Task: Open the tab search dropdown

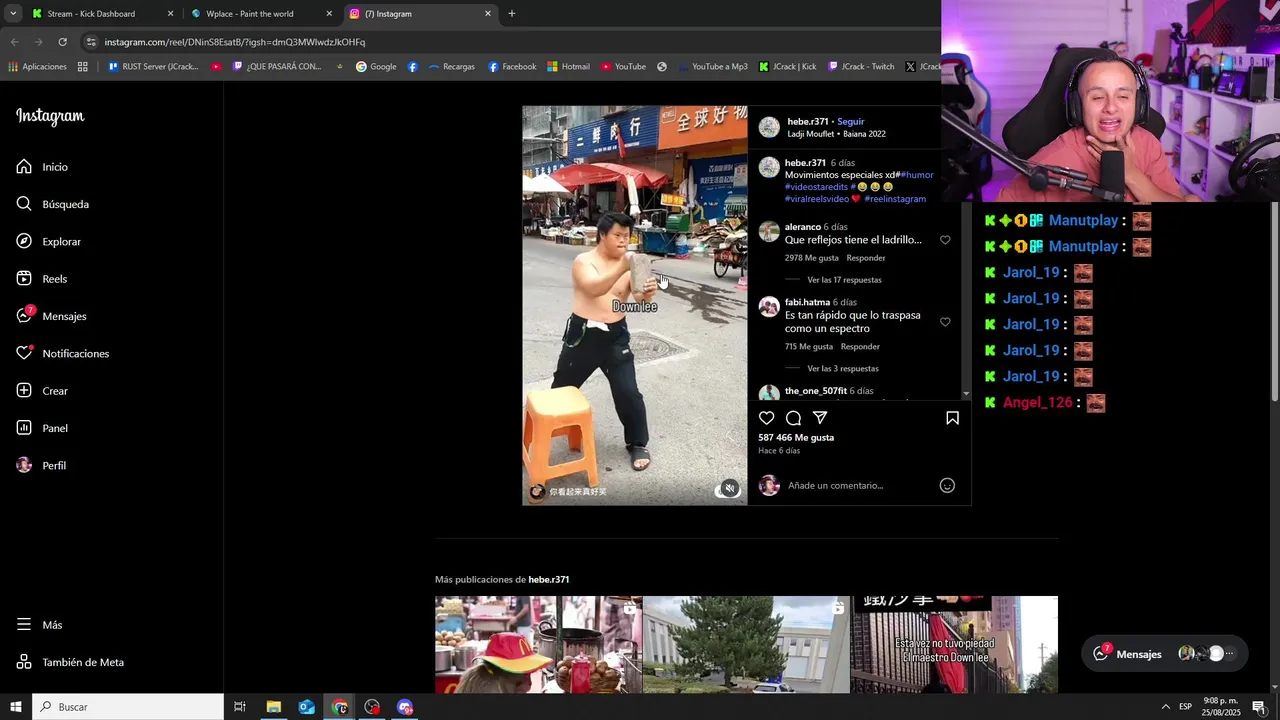Action: click(13, 14)
